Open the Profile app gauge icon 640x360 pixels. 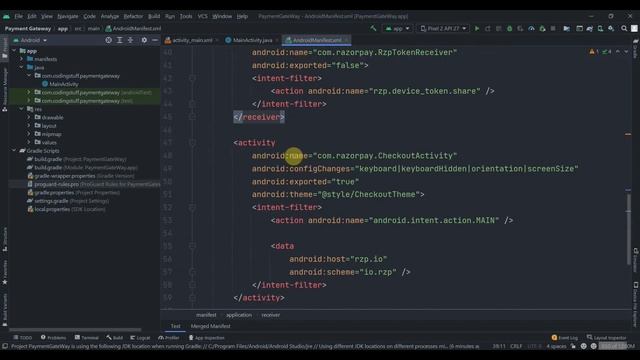point(531,29)
